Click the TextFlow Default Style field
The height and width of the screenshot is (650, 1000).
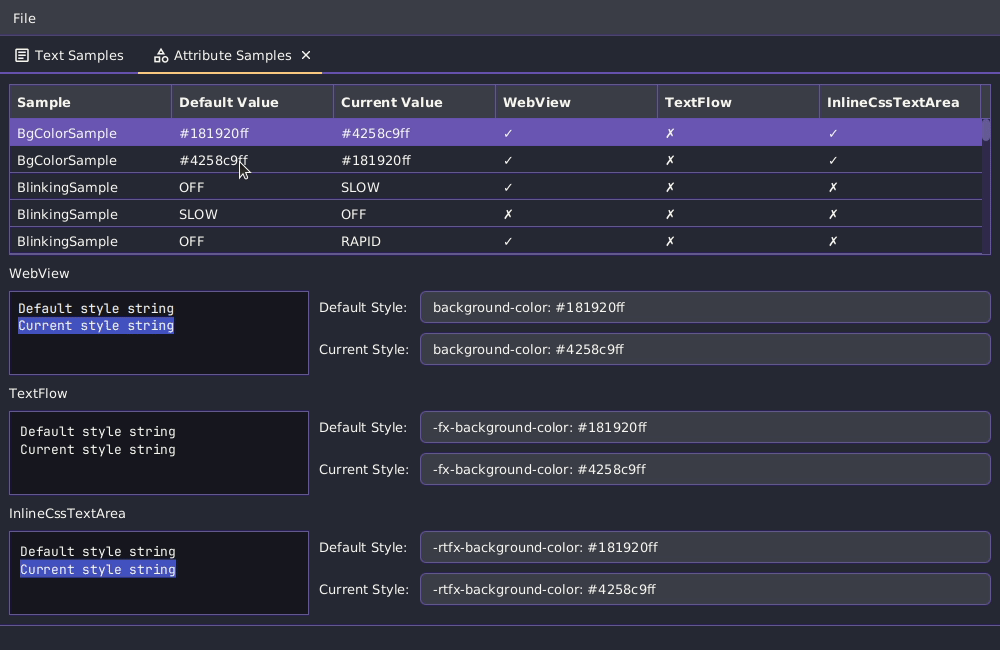tap(704, 427)
